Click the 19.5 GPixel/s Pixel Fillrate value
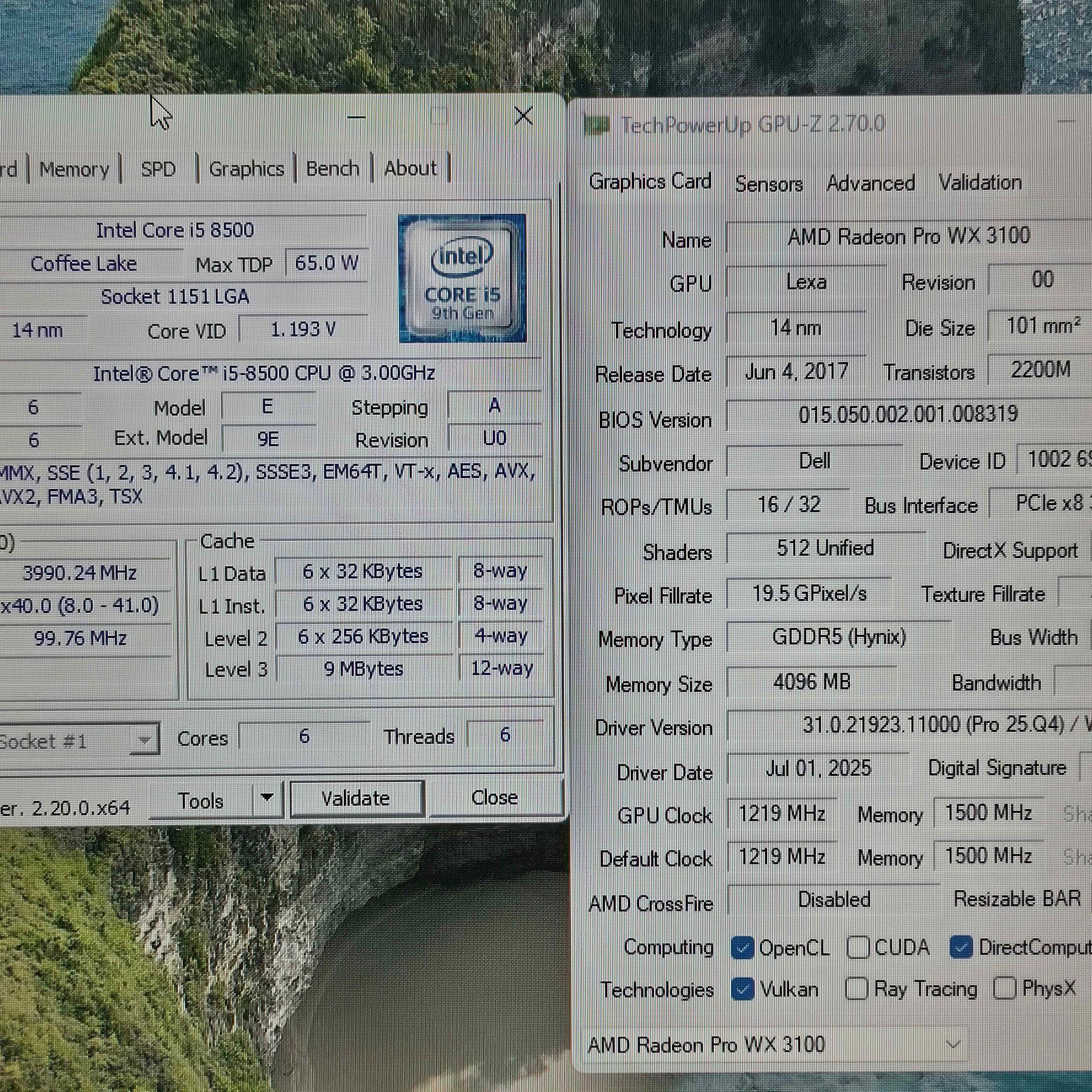Image resolution: width=1092 pixels, height=1092 pixels. 809,593
